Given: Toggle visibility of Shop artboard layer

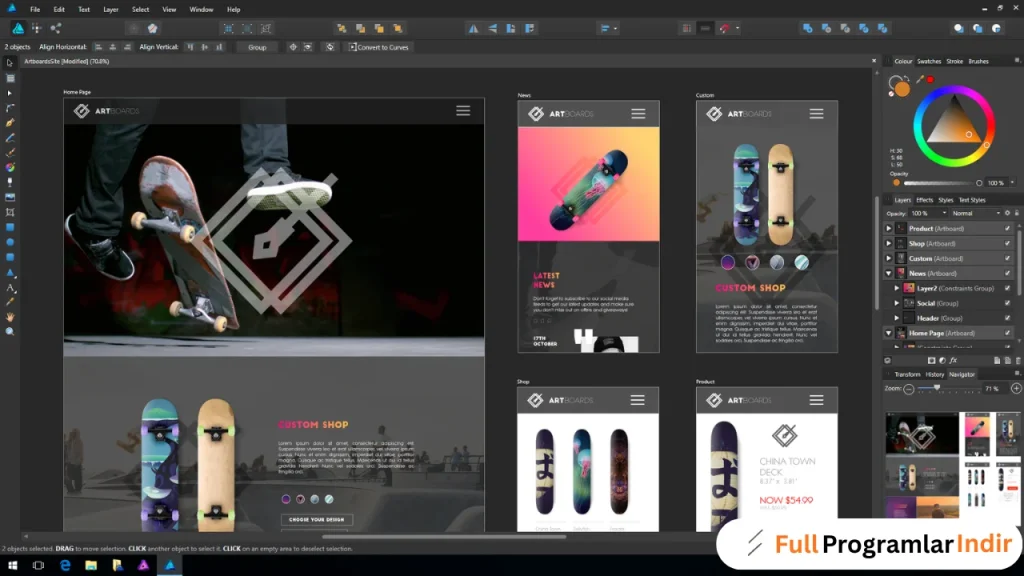Looking at the screenshot, I should 1008,244.
